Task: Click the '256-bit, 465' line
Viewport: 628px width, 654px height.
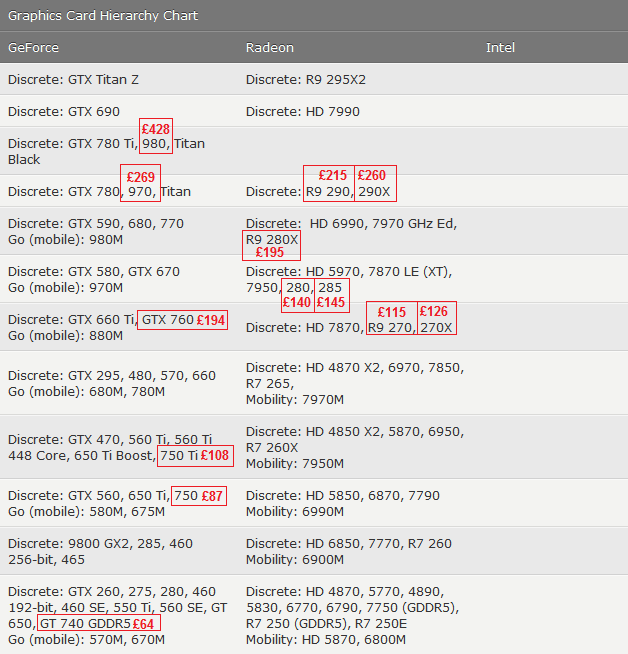Action: 46,559
